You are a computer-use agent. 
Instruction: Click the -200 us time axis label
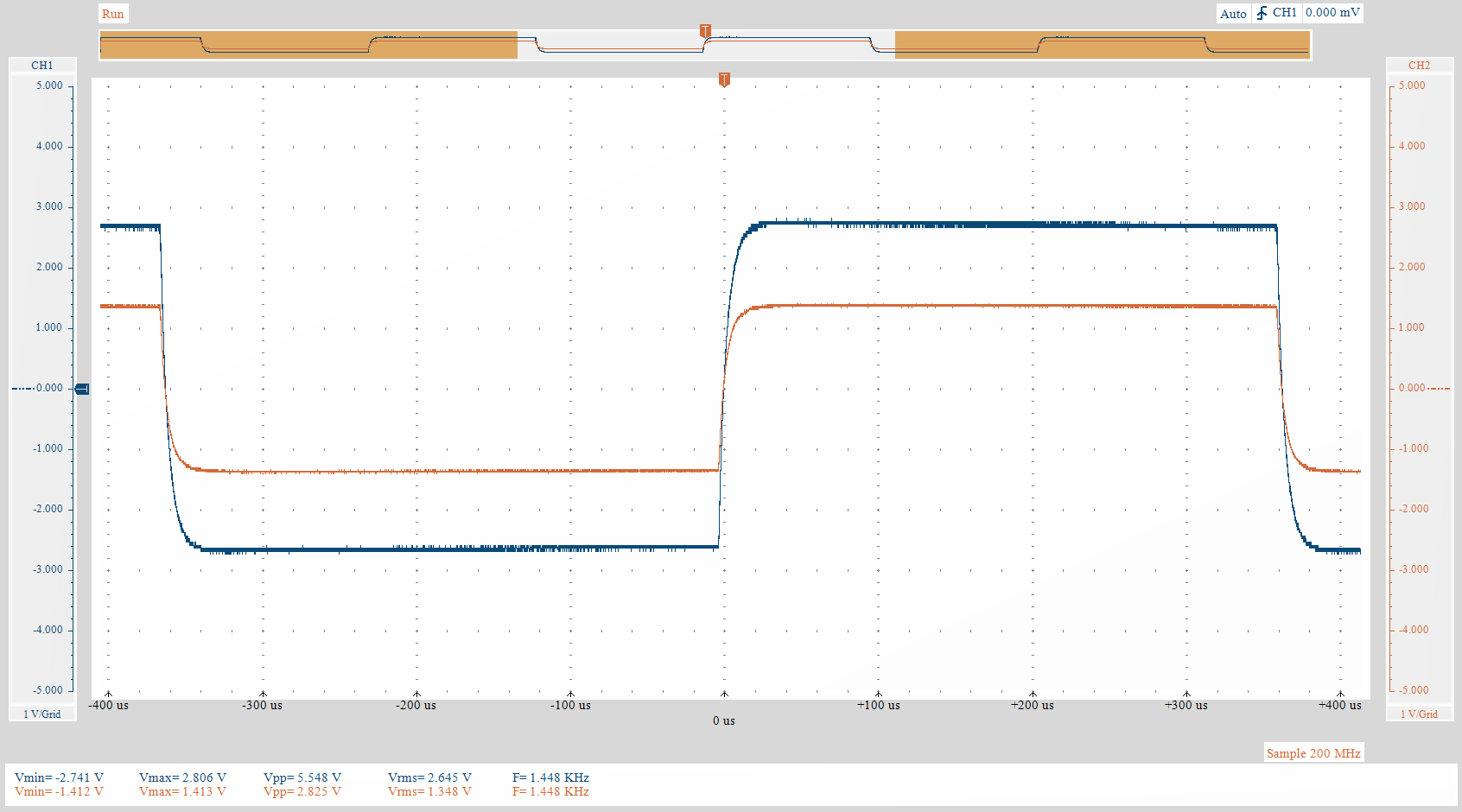click(x=416, y=705)
